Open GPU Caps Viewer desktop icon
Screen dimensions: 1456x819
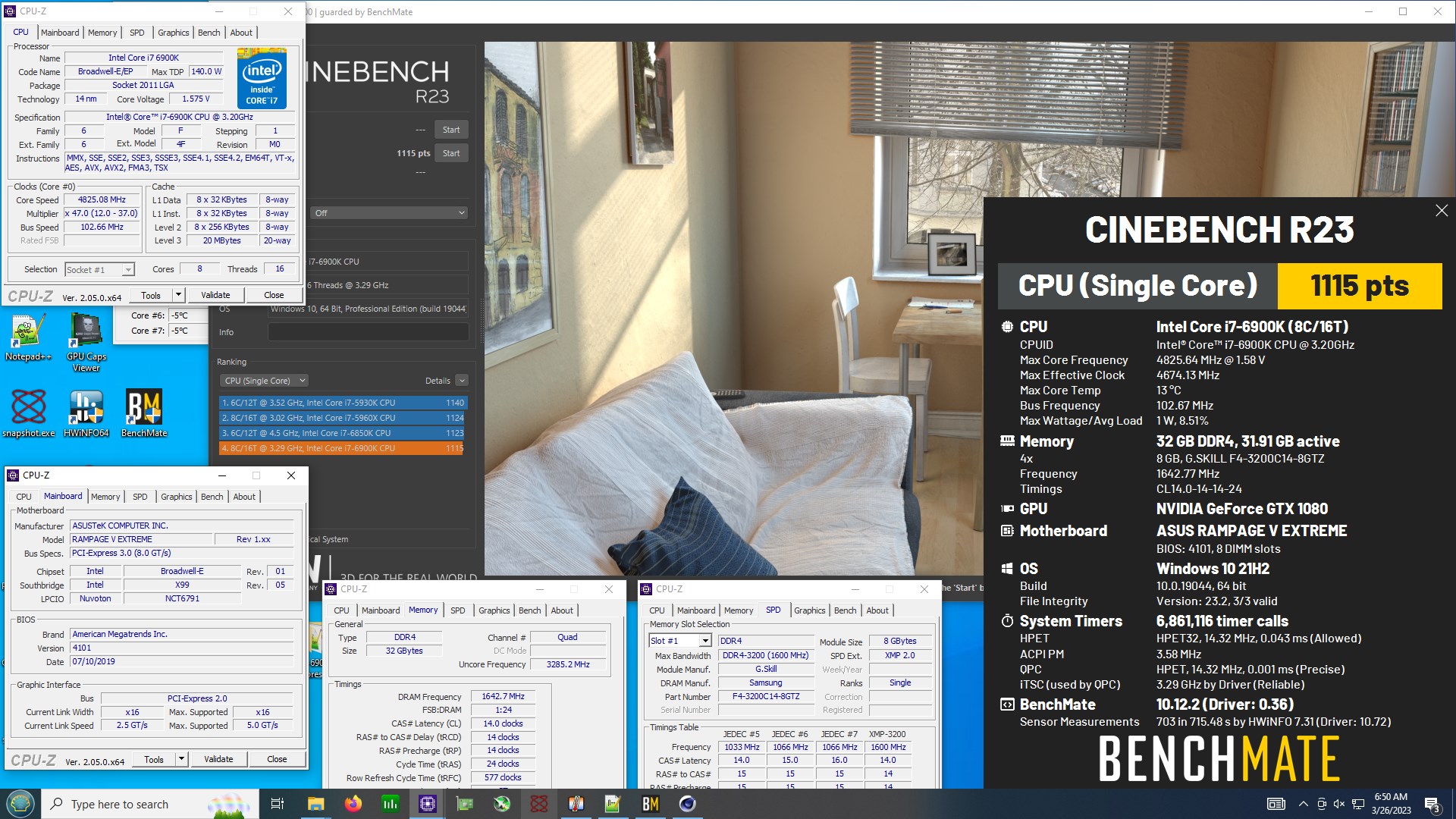coord(86,343)
